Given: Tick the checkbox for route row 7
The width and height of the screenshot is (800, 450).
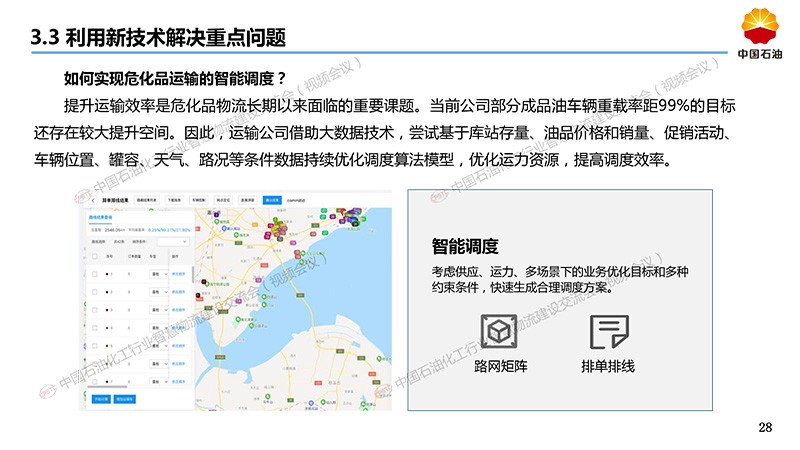Looking at the screenshot, I should pos(94,382).
